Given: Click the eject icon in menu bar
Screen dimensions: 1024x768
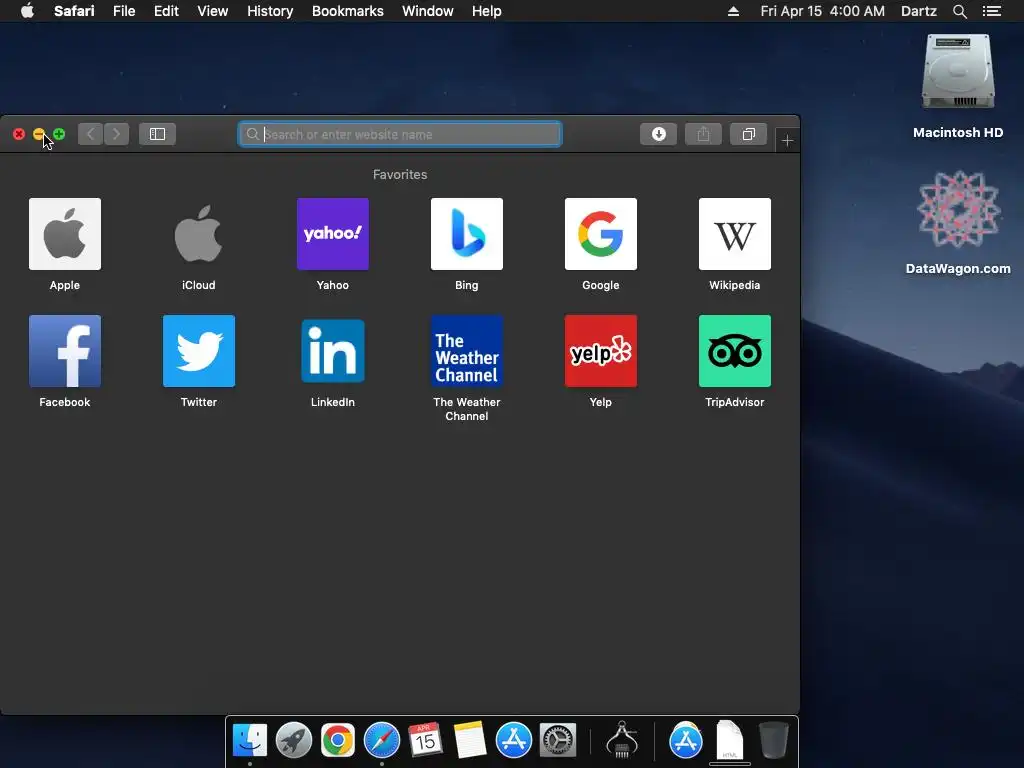Looking at the screenshot, I should 733,11.
